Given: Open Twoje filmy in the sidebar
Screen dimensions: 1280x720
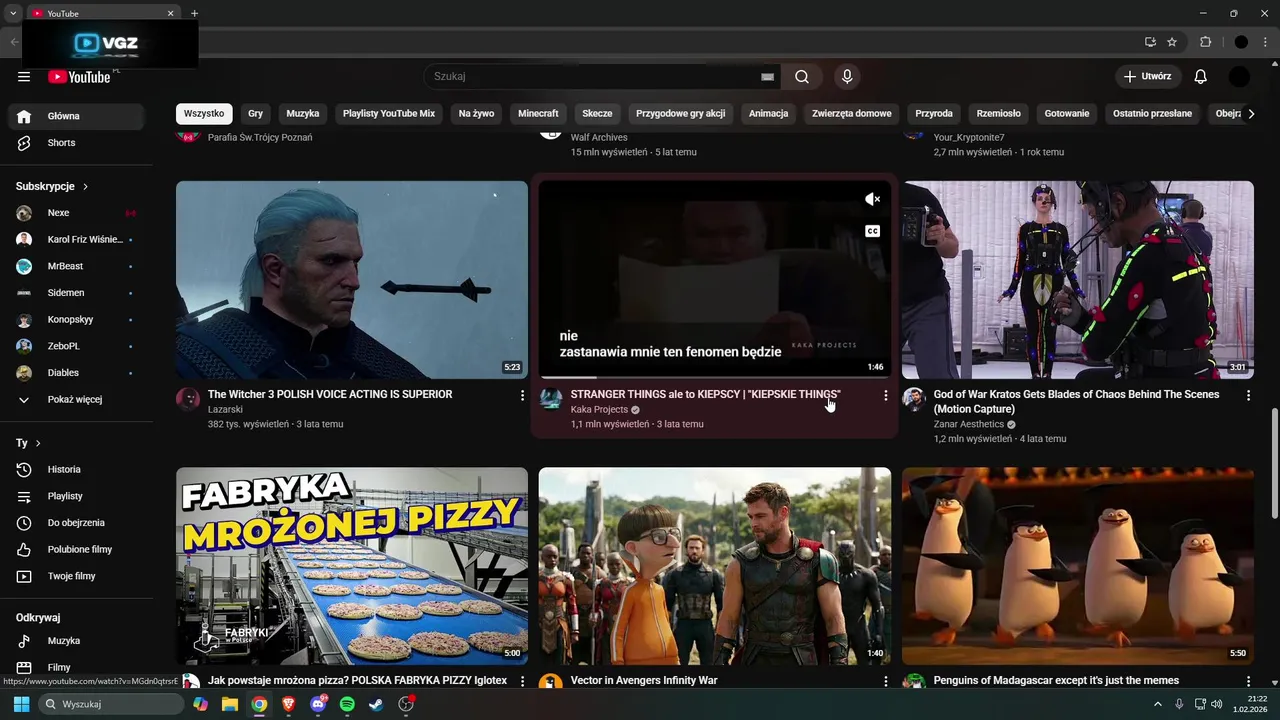Looking at the screenshot, I should click(x=76, y=576).
